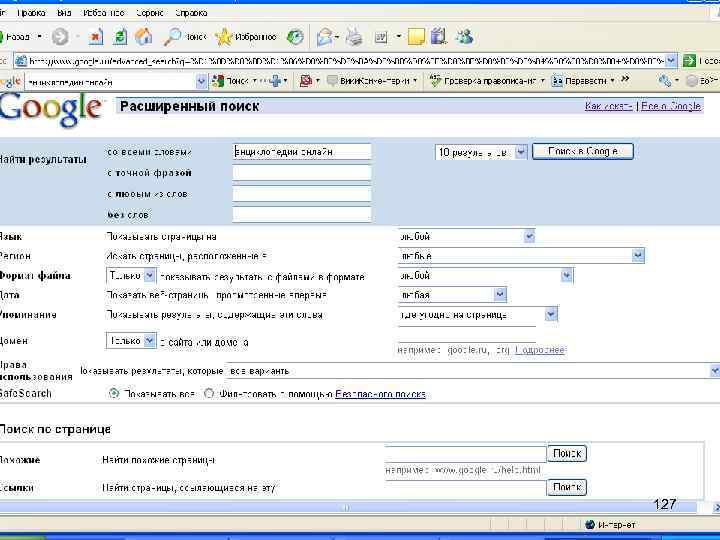
Task: Open the address bar dropdown arrow
Action: coord(671,60)
